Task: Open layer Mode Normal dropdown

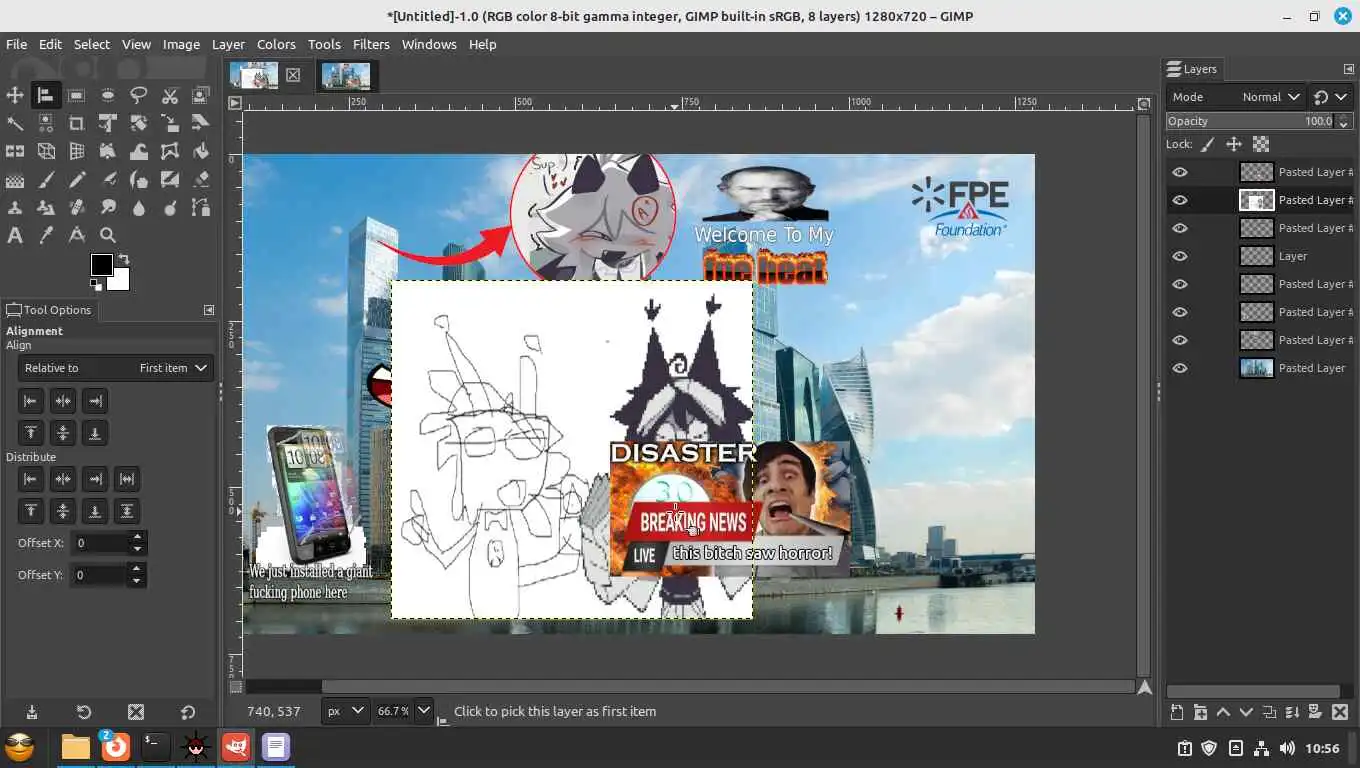Action: 1235,97
